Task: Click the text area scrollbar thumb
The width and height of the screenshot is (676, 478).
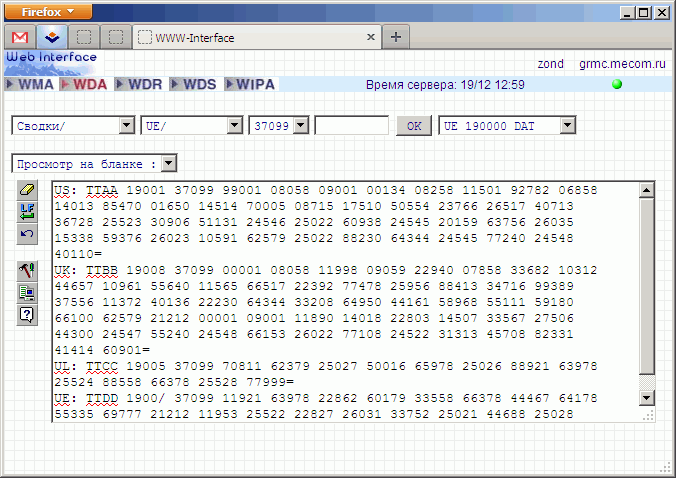Action: 646,286
